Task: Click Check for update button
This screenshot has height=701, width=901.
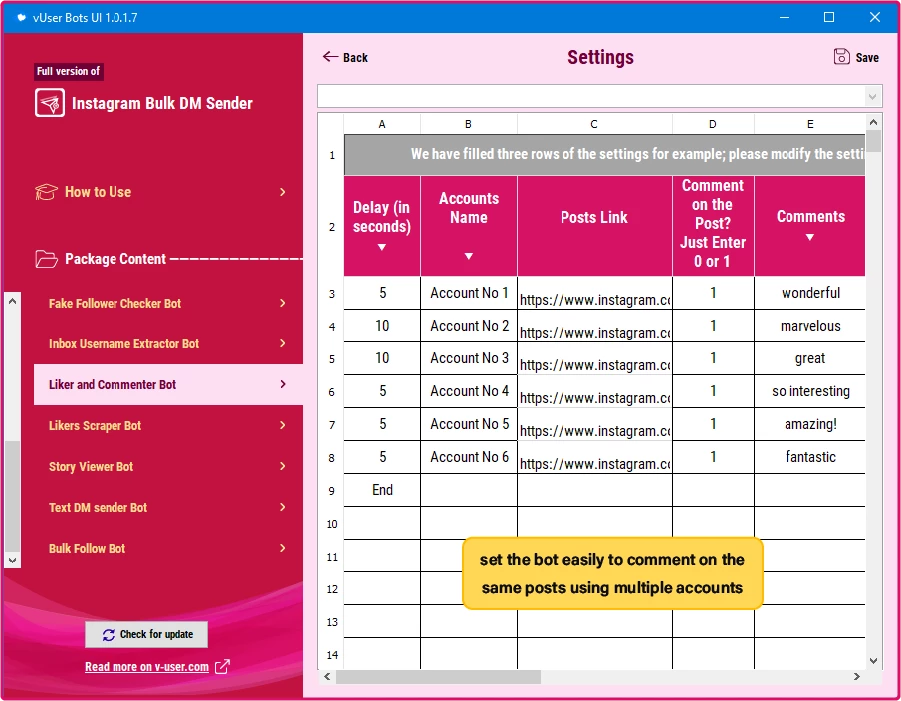Action: click(x=147, y=634)
